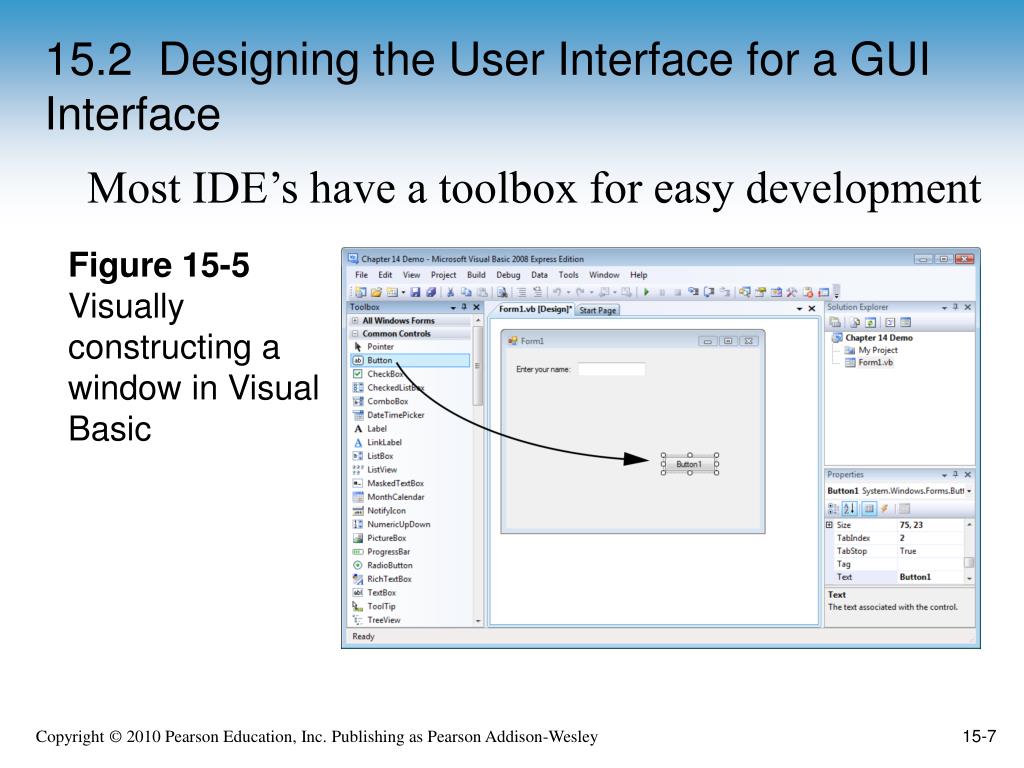Select the ListBox control in Toolbox

[409, 456]
